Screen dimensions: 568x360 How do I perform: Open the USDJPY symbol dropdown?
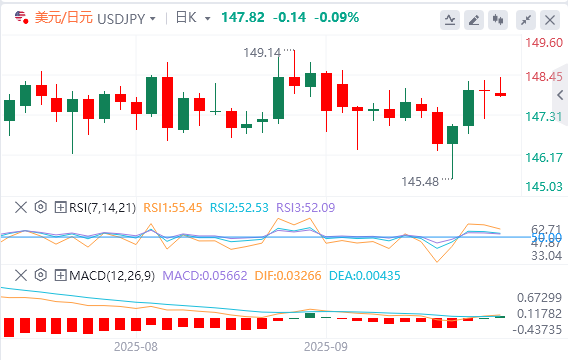click(x=126, y=18)
